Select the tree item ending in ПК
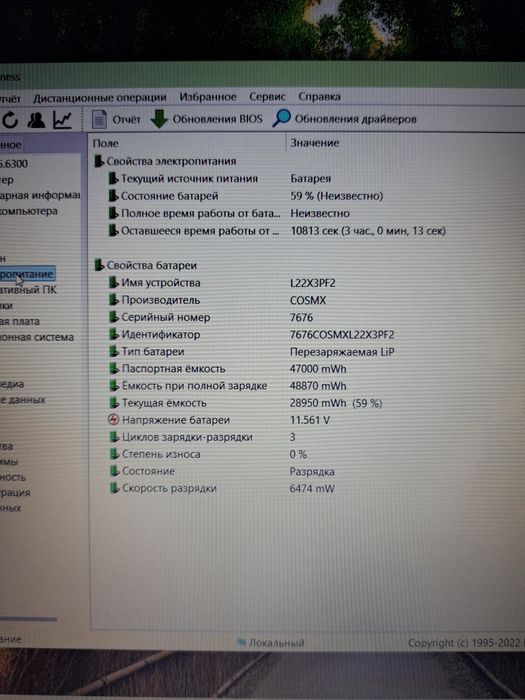Screen dimensions: 525x700 [29, 290]
